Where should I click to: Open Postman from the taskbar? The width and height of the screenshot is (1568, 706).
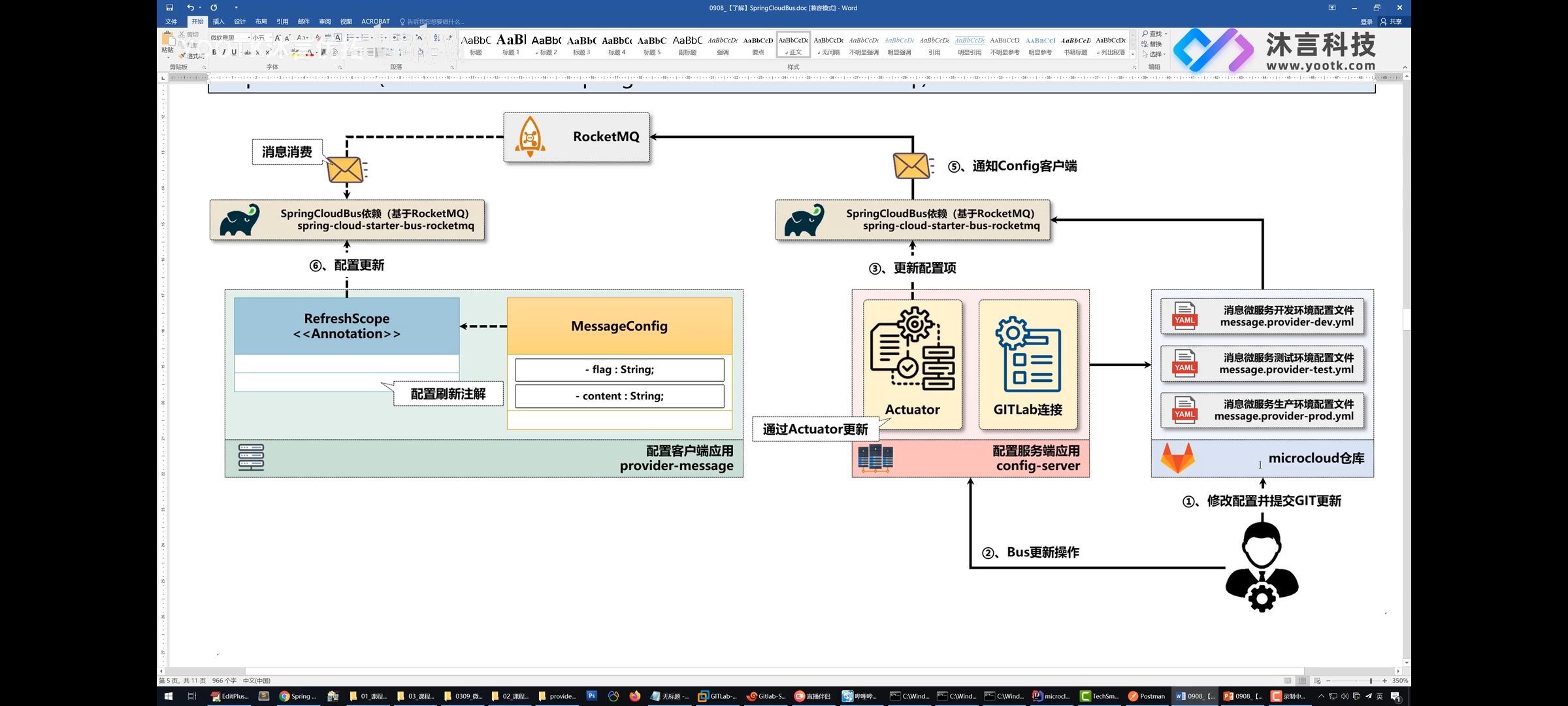tap(1147, 696)
